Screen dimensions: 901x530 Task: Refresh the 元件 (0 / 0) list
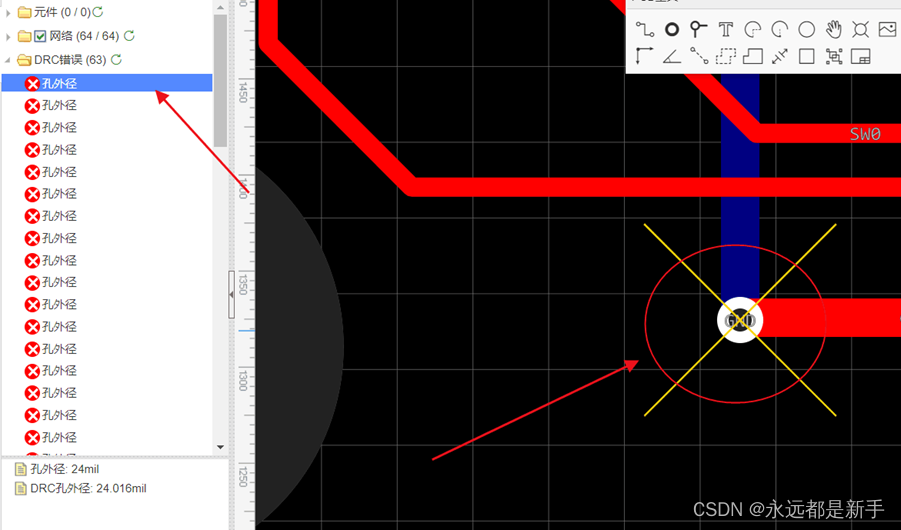click(x=98, y=11)
